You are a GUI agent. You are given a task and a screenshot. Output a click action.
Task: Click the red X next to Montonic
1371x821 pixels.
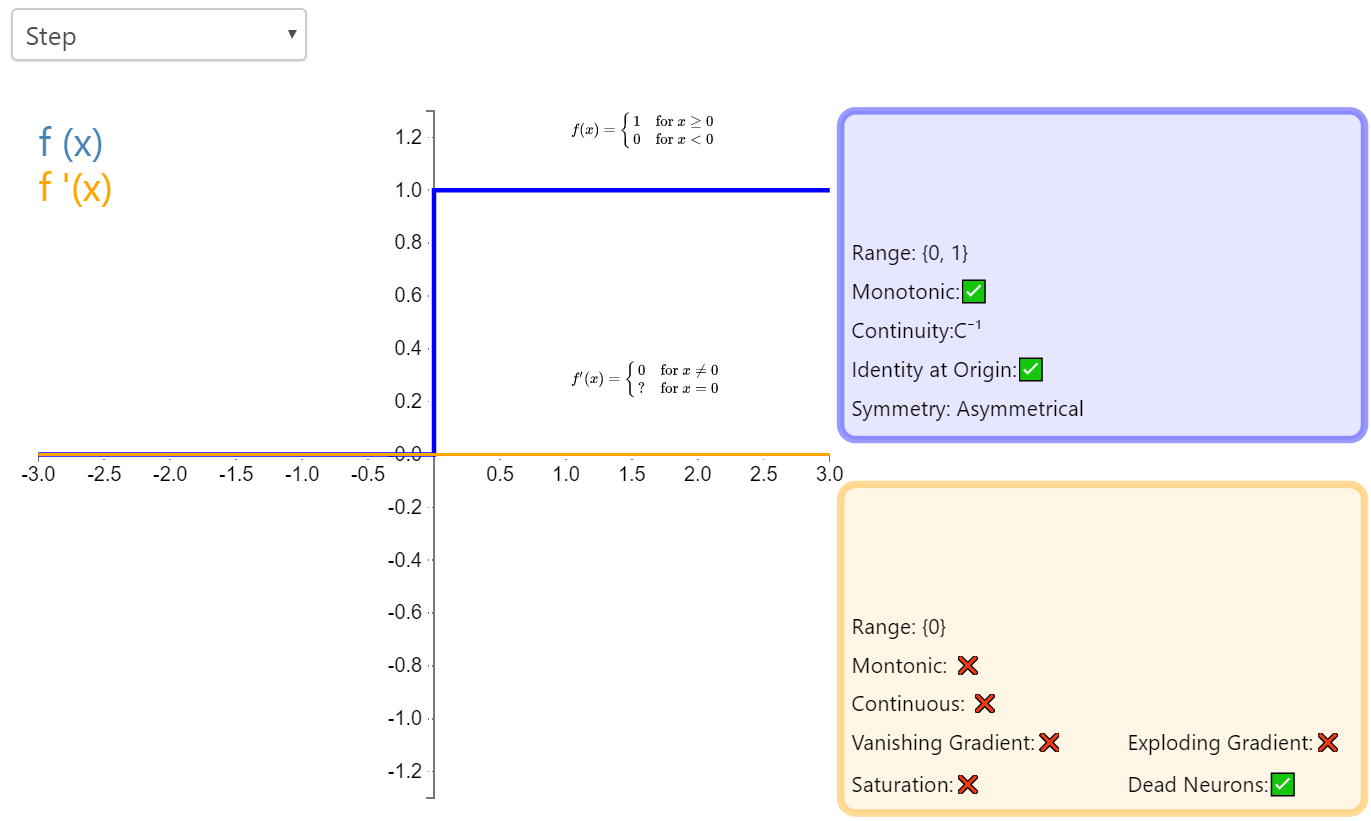pos(967,666)
